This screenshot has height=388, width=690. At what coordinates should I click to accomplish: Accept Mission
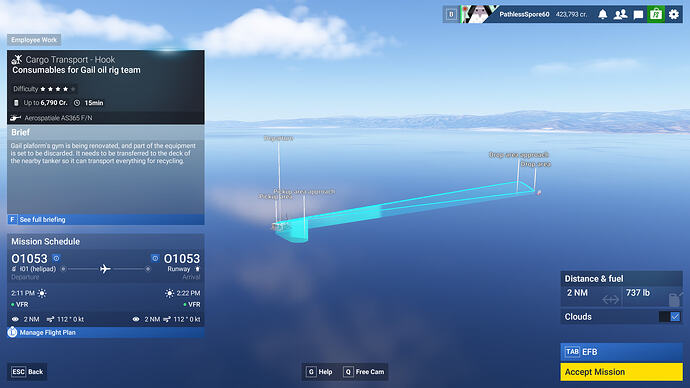pos(621,372)
